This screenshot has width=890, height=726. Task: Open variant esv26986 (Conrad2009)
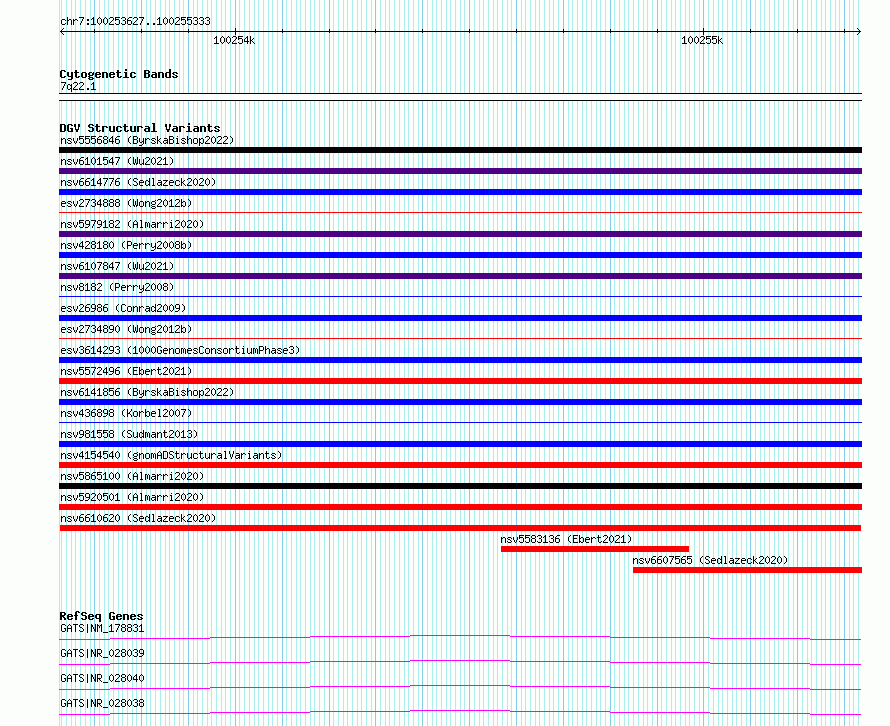pyautogui.click(x=123, y=308)
